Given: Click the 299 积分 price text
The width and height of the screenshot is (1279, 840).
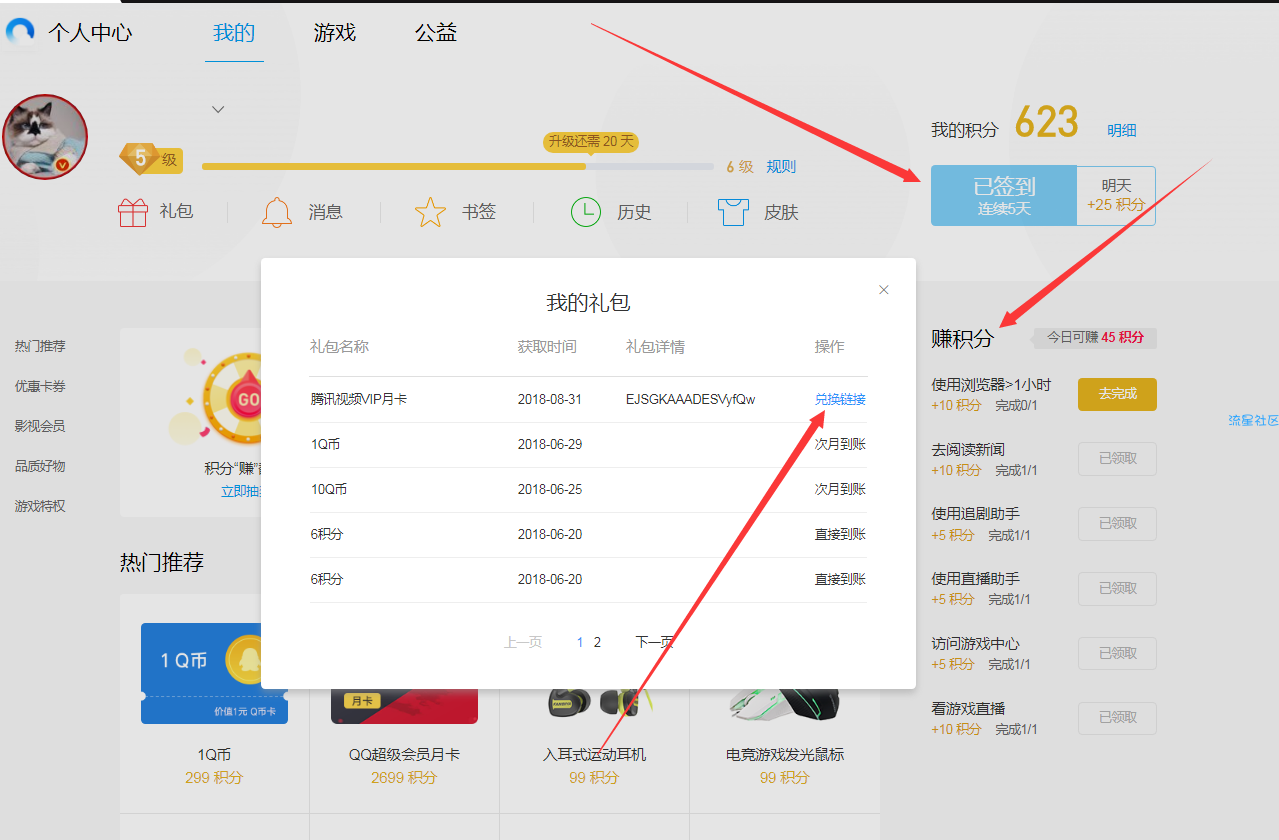Looking at the screenshot, I should click(214, 777).
